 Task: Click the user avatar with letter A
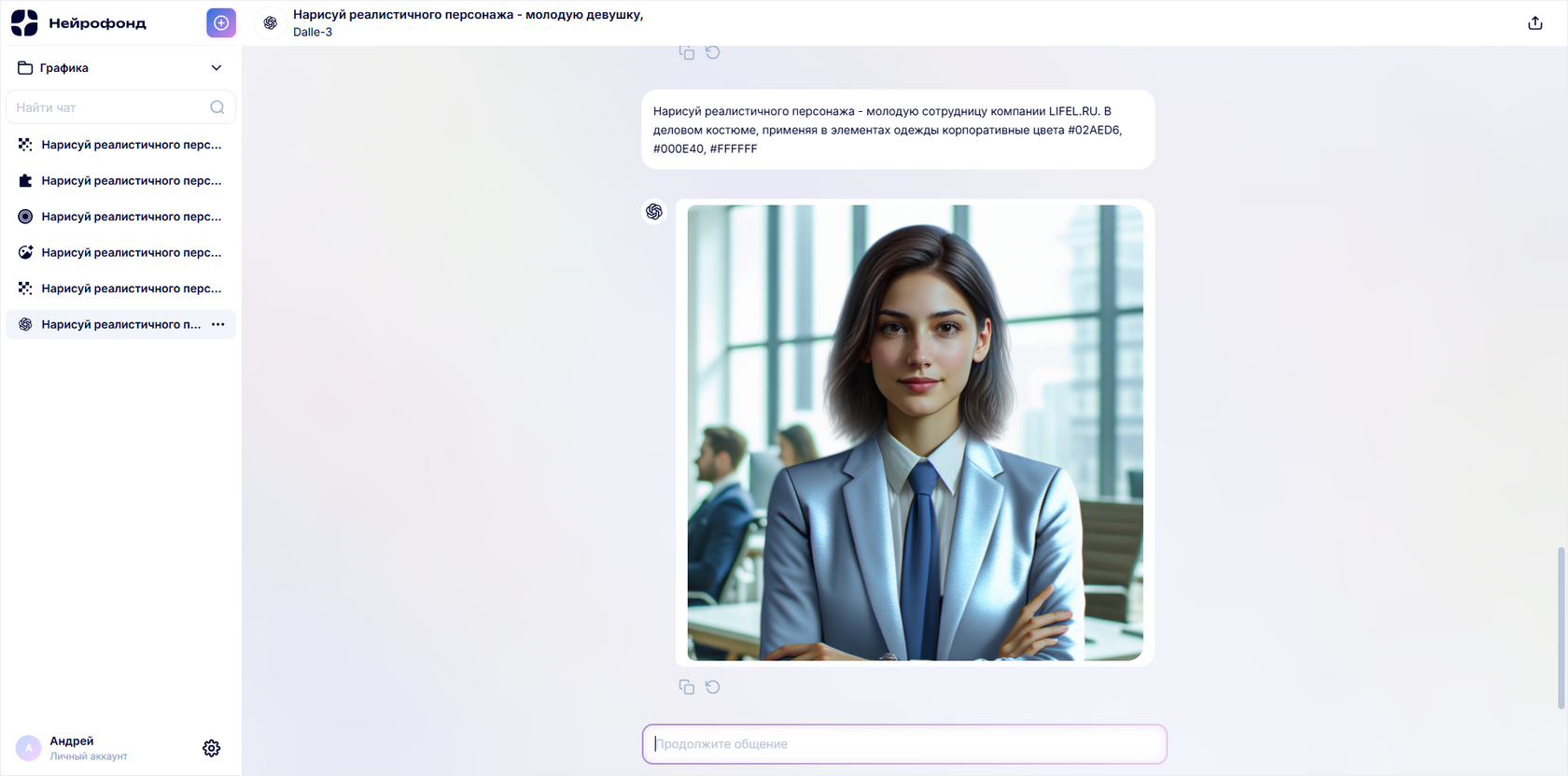pos(29,748)
